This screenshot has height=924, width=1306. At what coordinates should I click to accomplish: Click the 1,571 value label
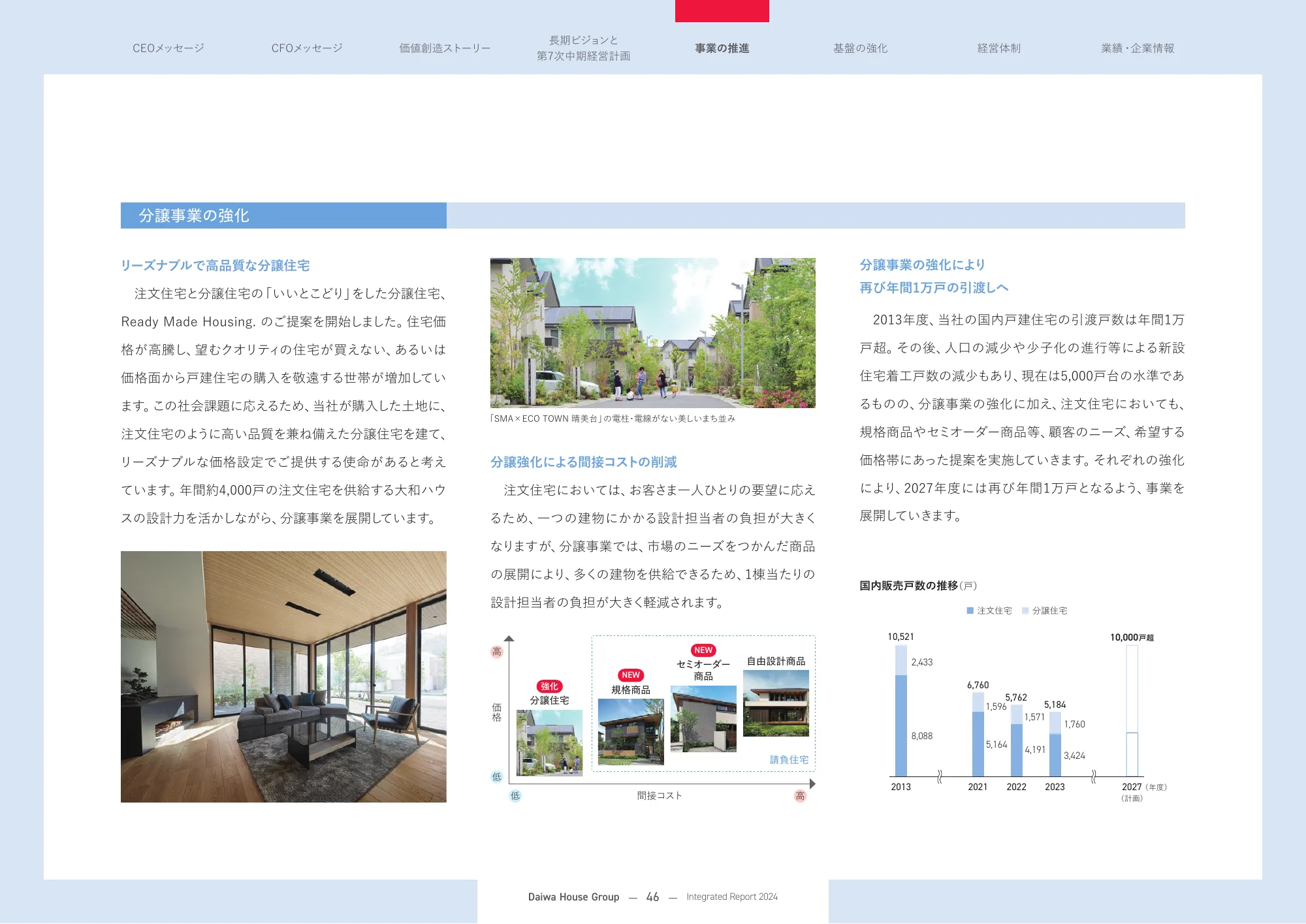point(1034,717)
